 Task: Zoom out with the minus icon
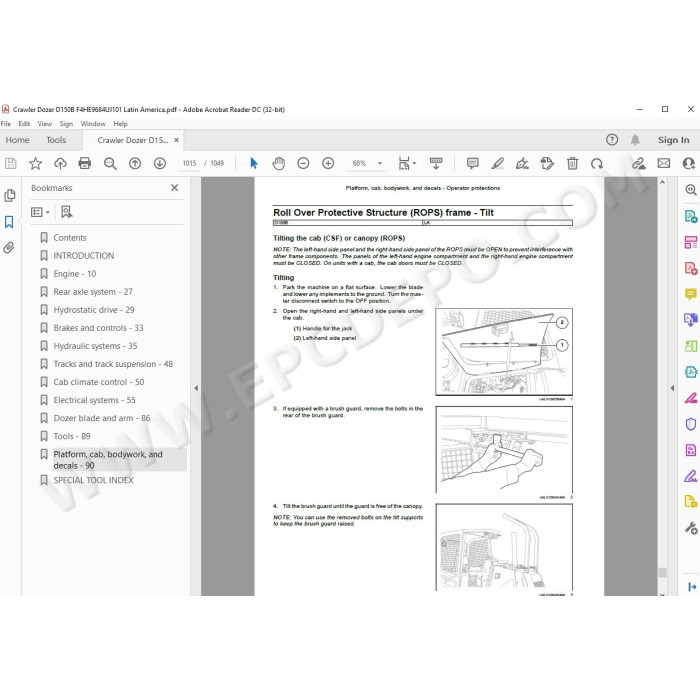(303, 163)
